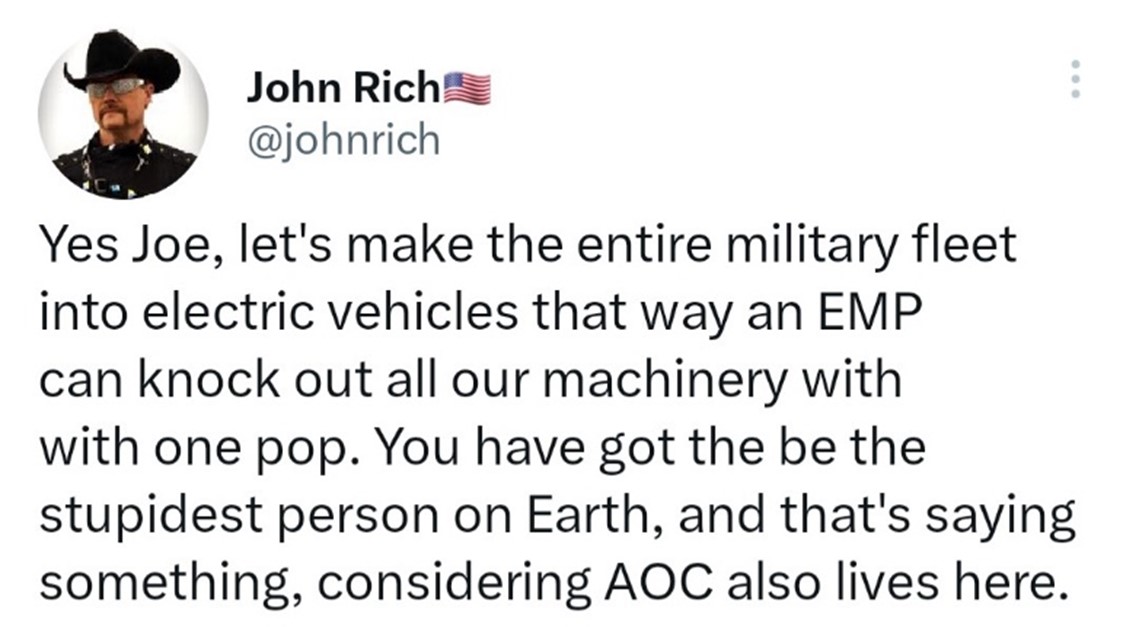Screen dimensions: 1139x627
Task: Click the American flag emoji beside the name
Action: point(467,89)
